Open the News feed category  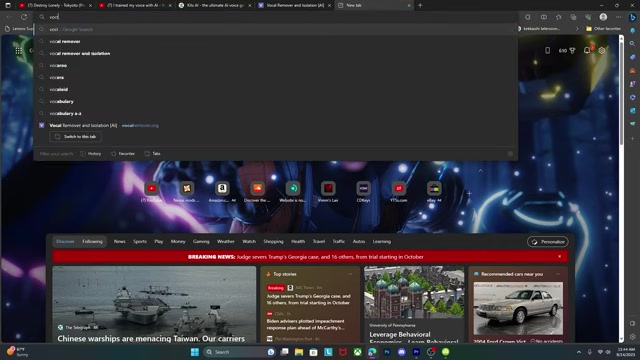coord(120,242)
